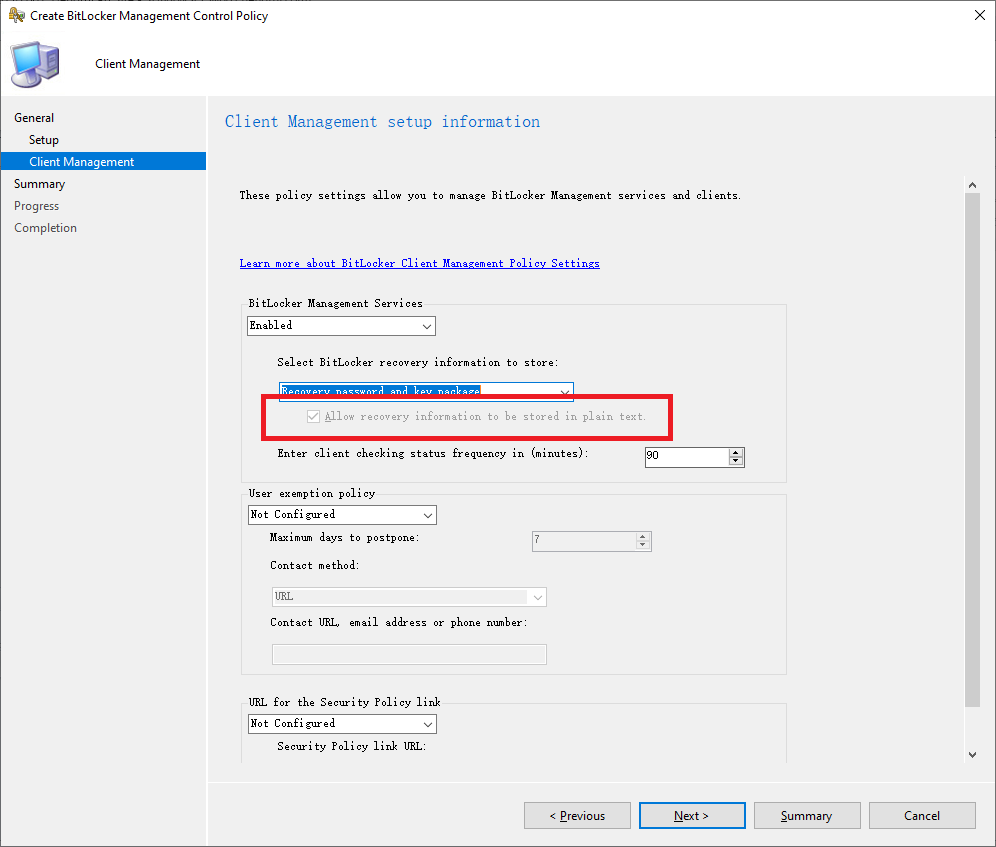Decrease client checking status frequency value
This screenshot has width=996, height=847.
(736, 461)
